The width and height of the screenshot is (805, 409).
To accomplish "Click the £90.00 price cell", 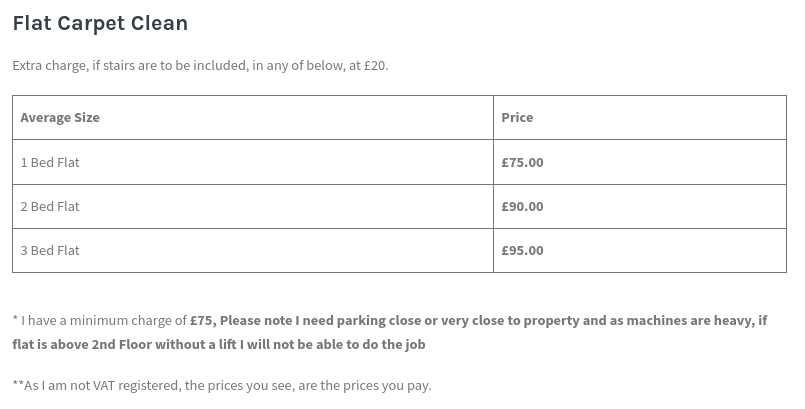I will click(x=640, y=206).
